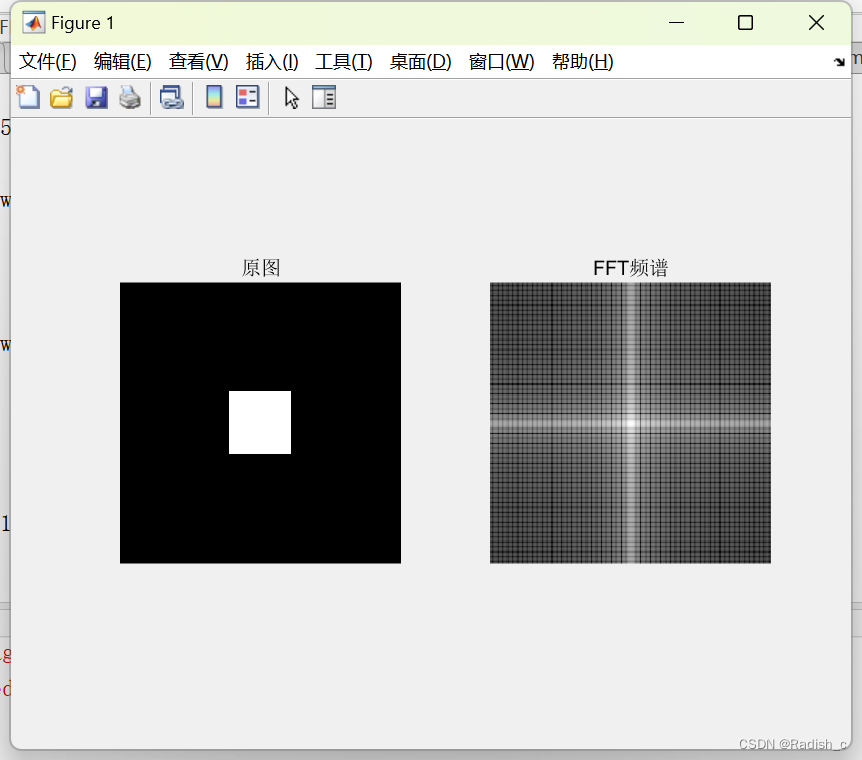
Task: Click the FFT频谱 plot title
Action: pos(631,268)
